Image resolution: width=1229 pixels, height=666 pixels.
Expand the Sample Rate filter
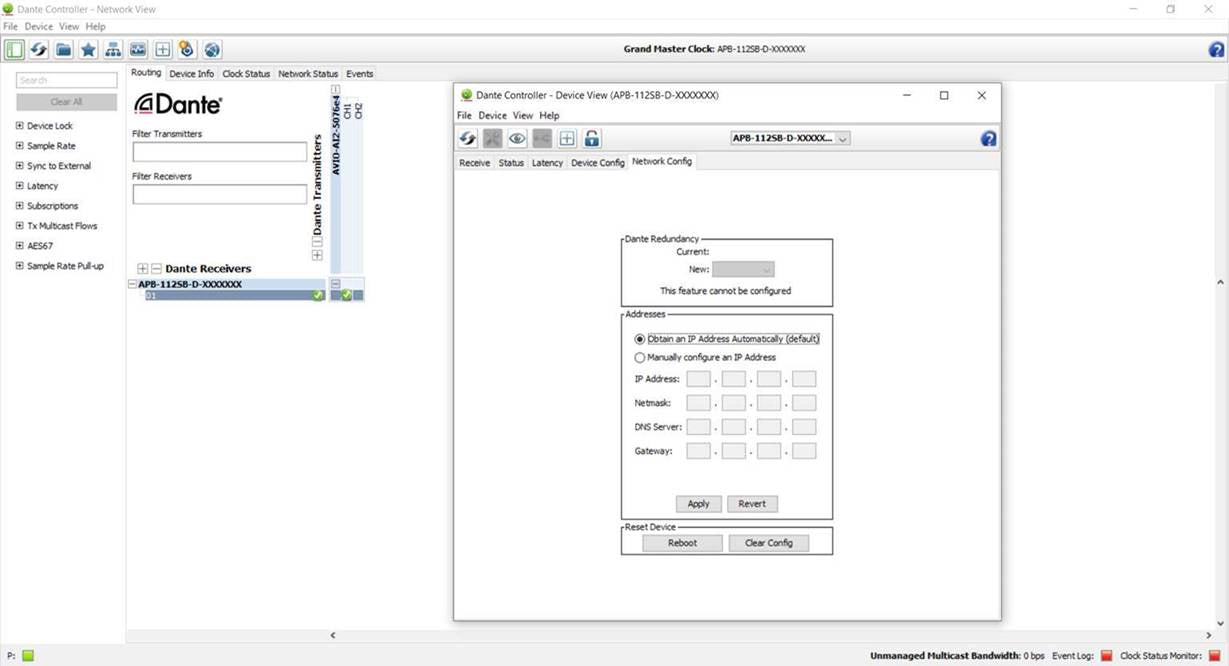point(20,146)
